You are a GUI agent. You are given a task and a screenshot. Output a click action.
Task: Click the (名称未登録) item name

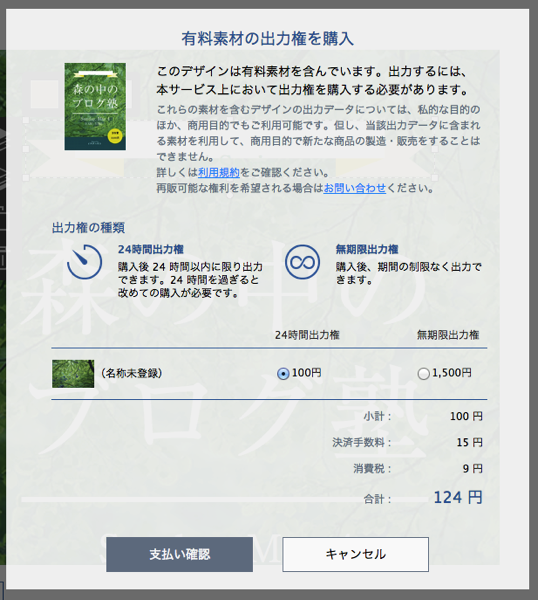click(131, 373)
